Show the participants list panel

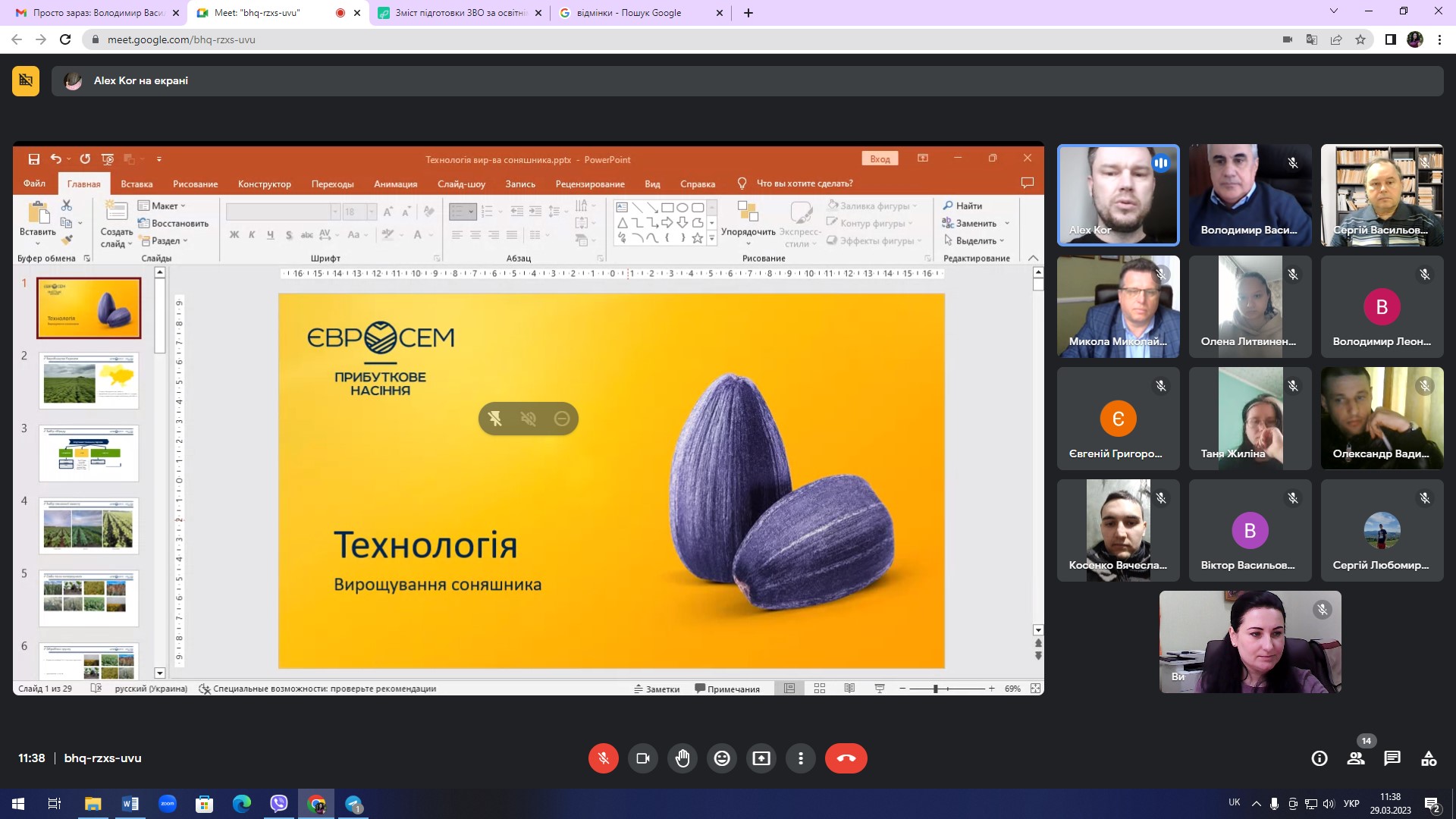pyautogui.click(x=1356, y=758)
